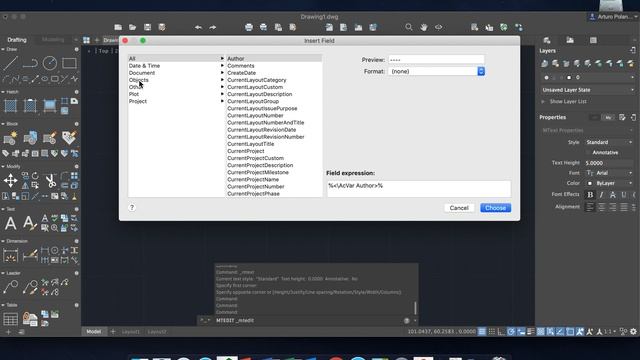
Task: Select the Rectangle tool
Action: pos(69,63)
